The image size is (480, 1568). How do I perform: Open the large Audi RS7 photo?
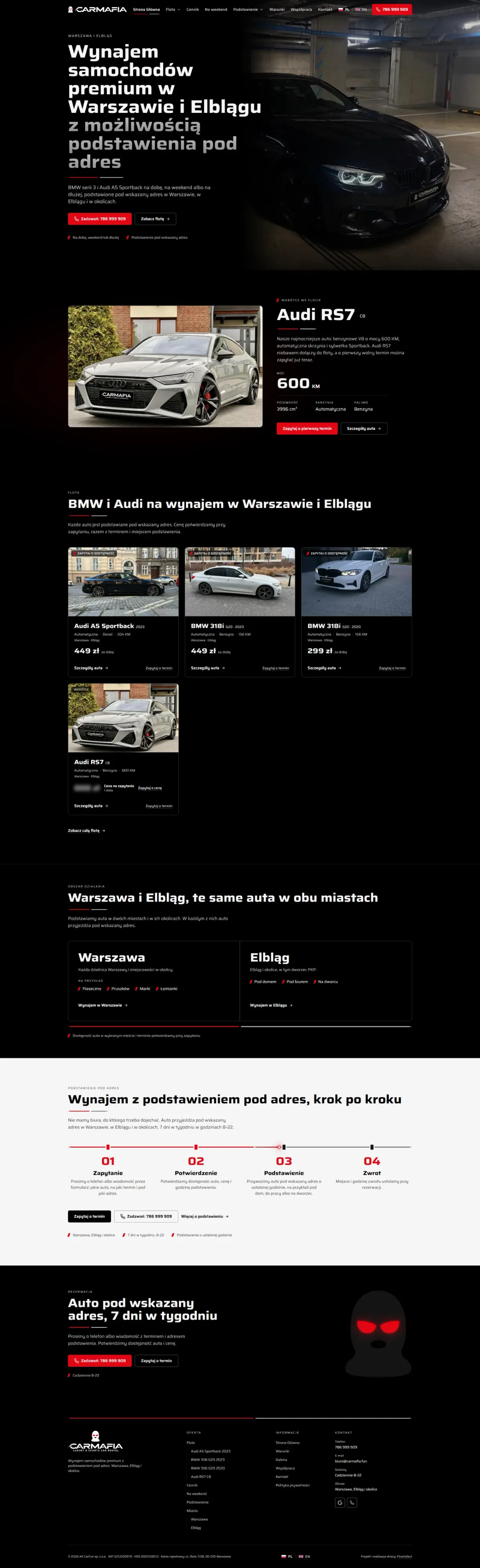pos(166,366)
